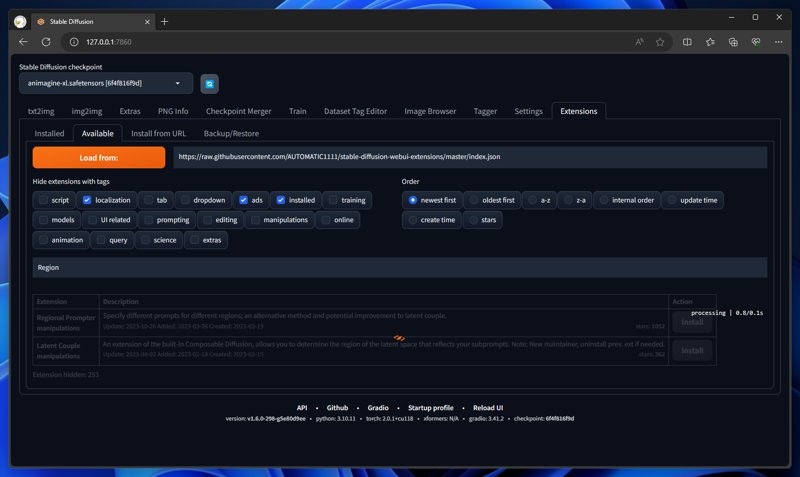Uncheck the installed tag checkbox
This screenshot has height=477, width=800.
pyautogui.click(x=281, y=200)
